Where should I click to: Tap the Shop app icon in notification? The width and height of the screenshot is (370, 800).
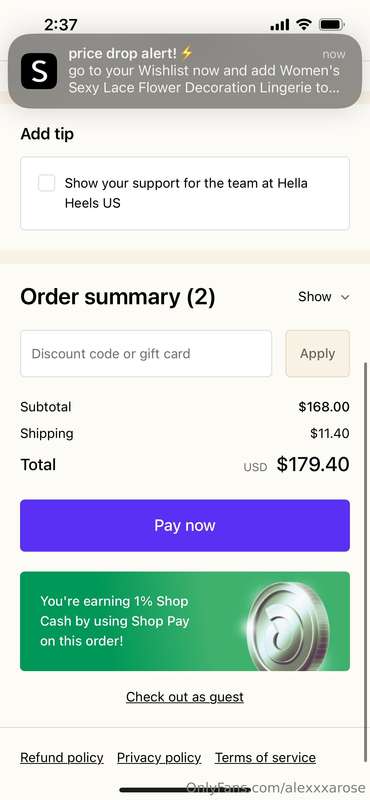(x=39, y=71)
